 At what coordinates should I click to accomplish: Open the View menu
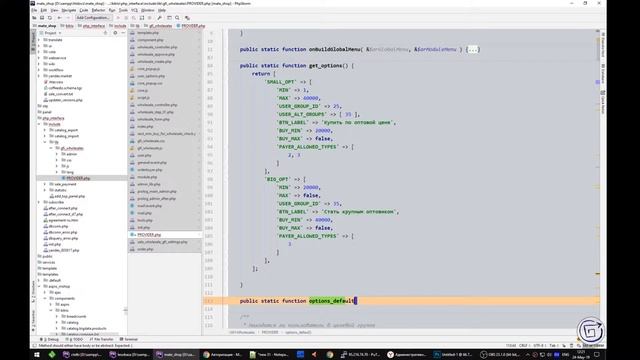click(54, 10)
